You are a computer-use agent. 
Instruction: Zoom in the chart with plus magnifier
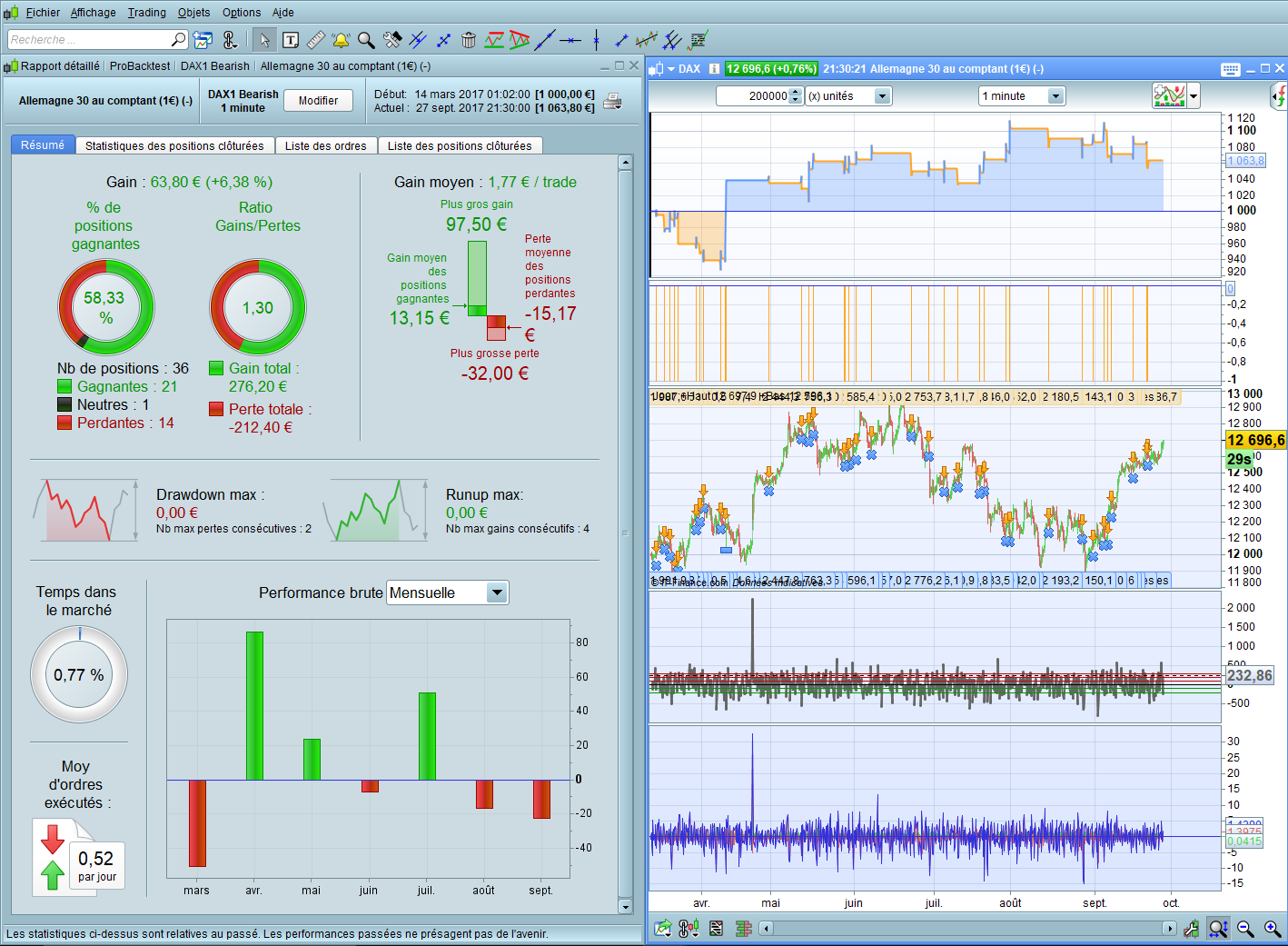(1273, 929)
